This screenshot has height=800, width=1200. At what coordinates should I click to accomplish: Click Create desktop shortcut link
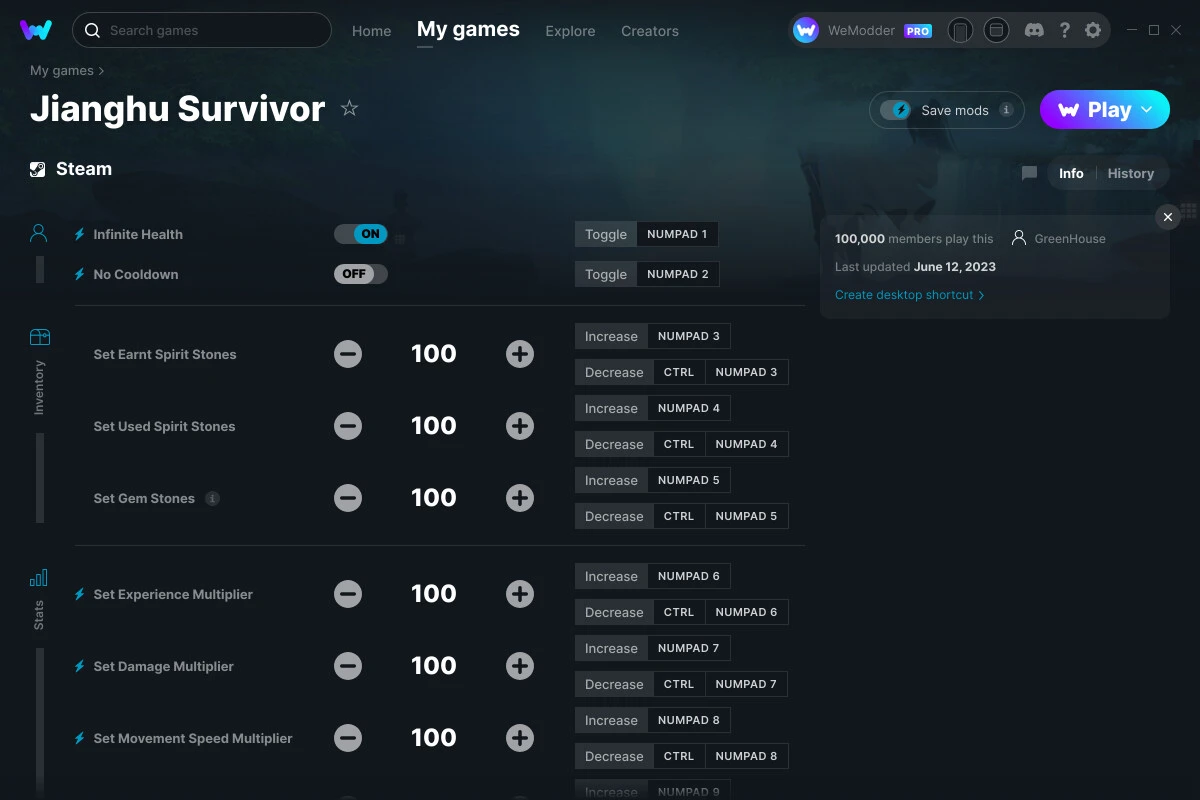tap(909, 295)
